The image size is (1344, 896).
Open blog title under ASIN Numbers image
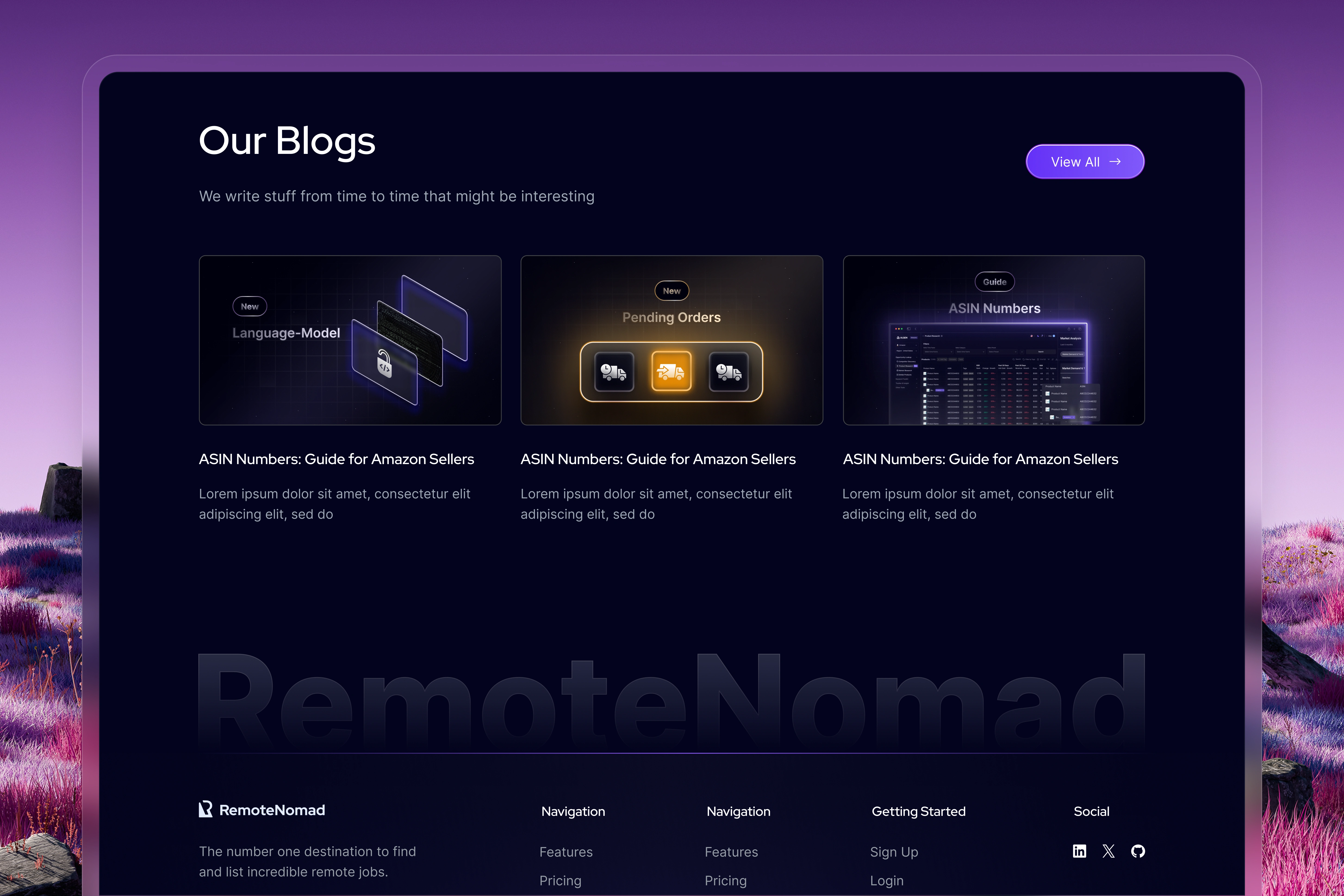pyautogui.click(x=980, y=459)
